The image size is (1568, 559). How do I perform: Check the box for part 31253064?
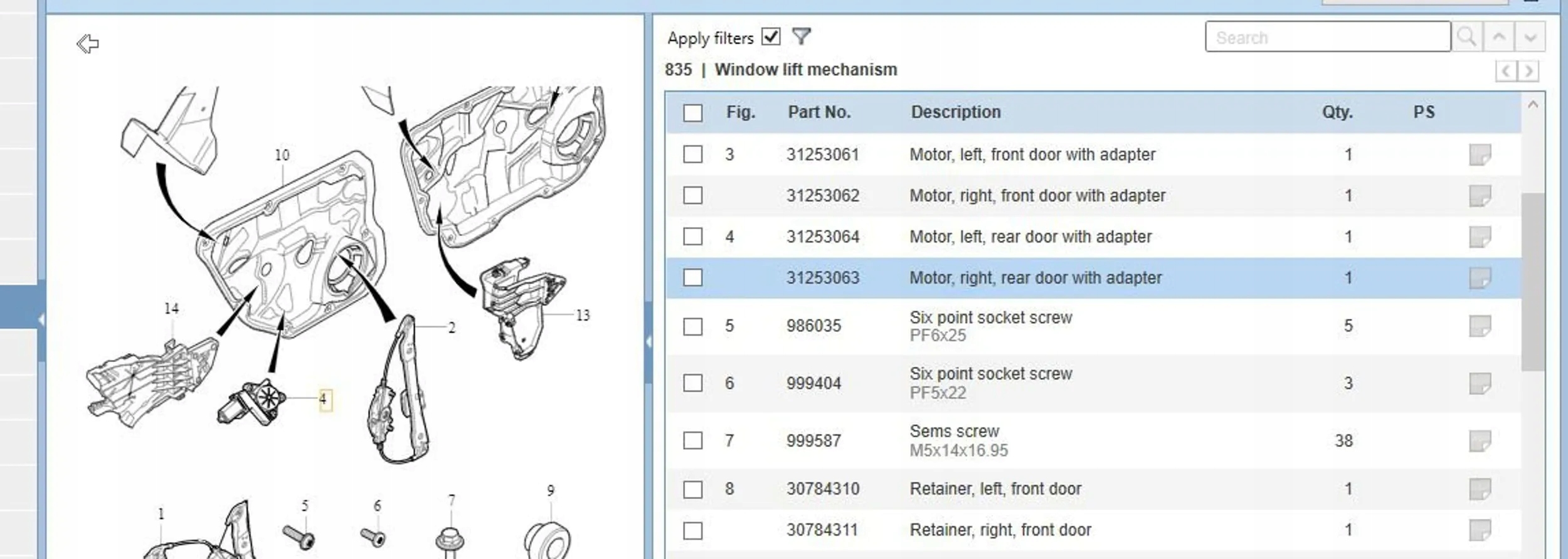tap(692, 237)
